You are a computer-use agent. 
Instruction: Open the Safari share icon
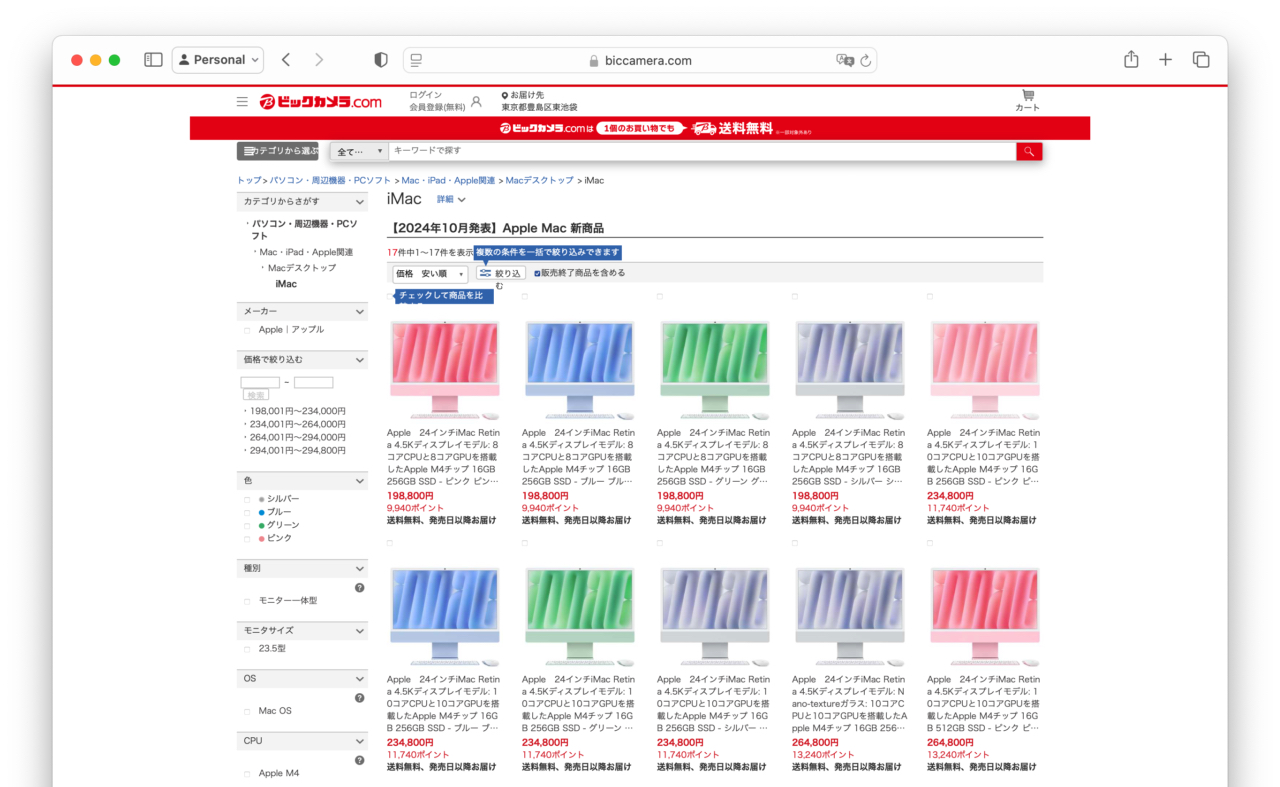point(1131,60)
